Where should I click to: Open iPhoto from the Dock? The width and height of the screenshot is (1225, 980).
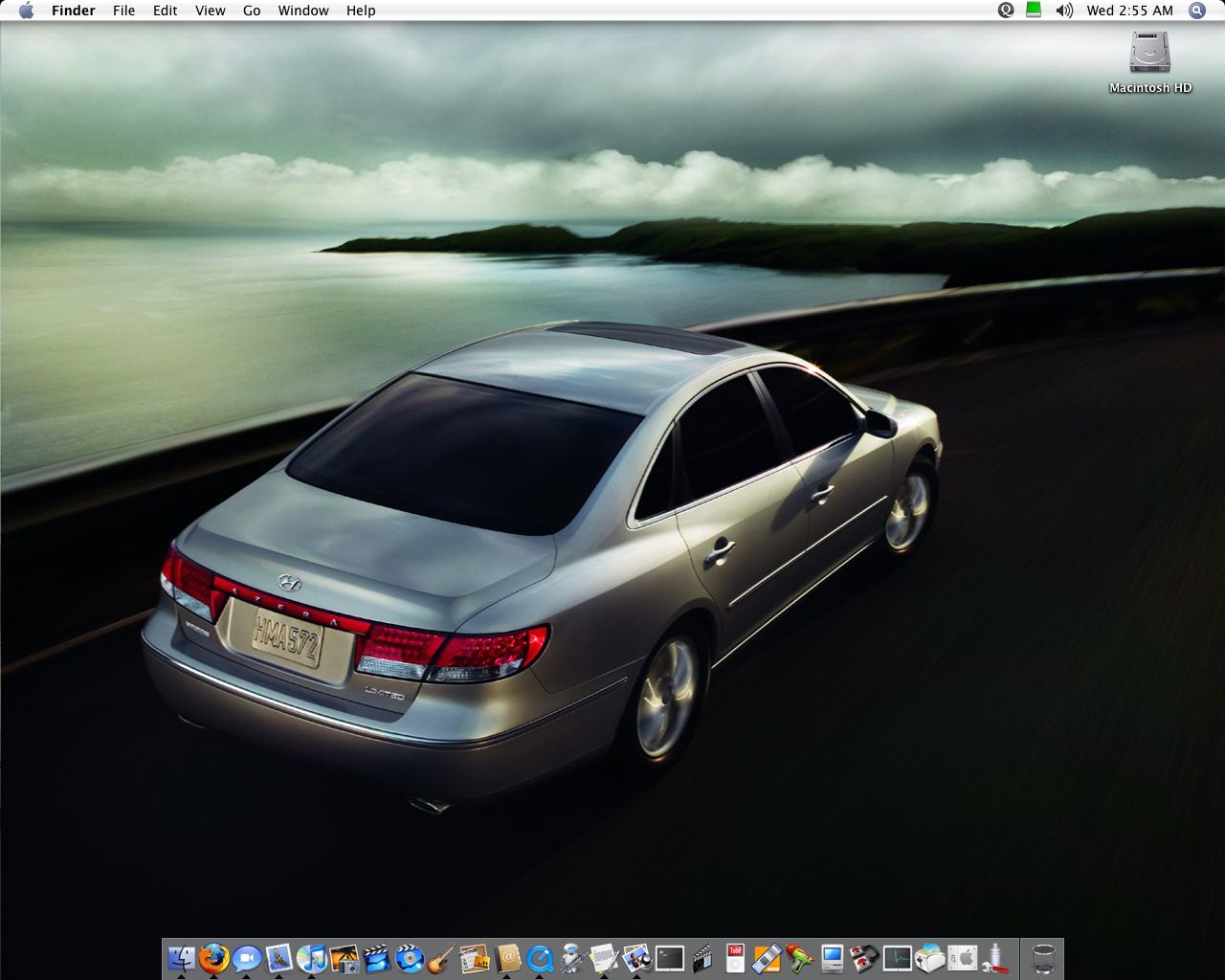[345, 957]
